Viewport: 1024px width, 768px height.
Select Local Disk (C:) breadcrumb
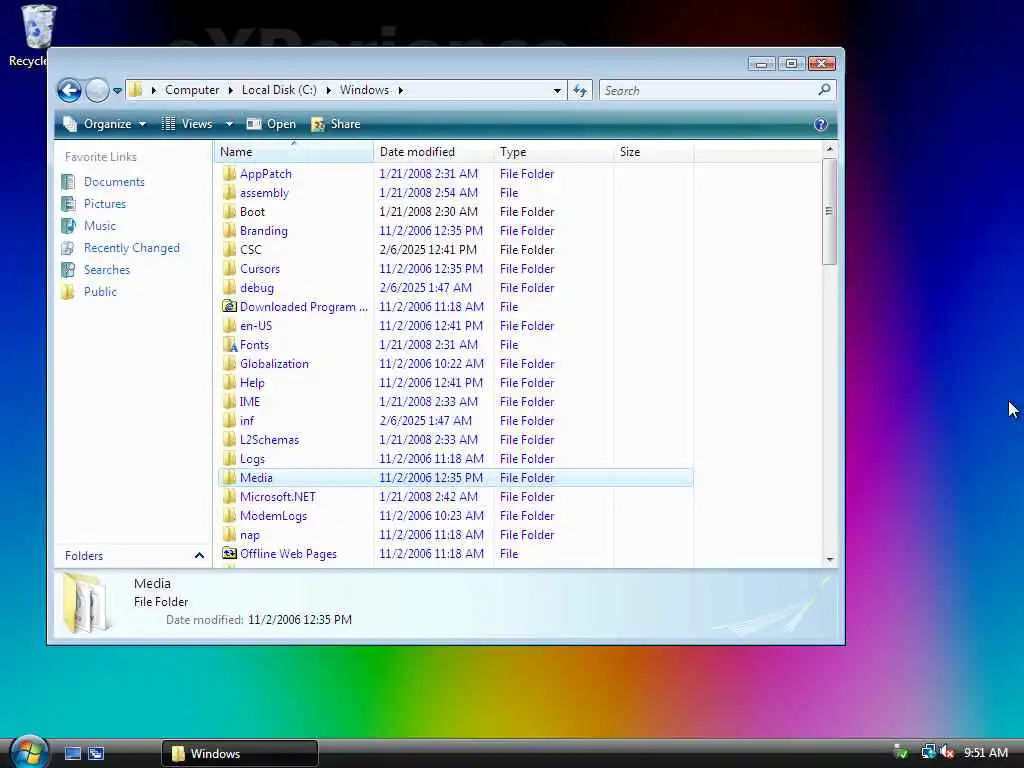(x=279, y=89)
